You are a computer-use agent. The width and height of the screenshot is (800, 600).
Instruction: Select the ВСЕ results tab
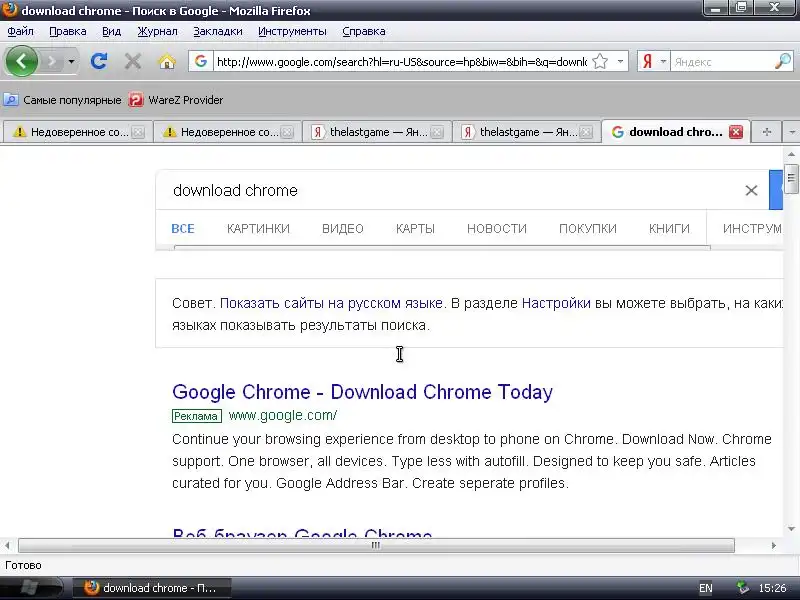183,229
